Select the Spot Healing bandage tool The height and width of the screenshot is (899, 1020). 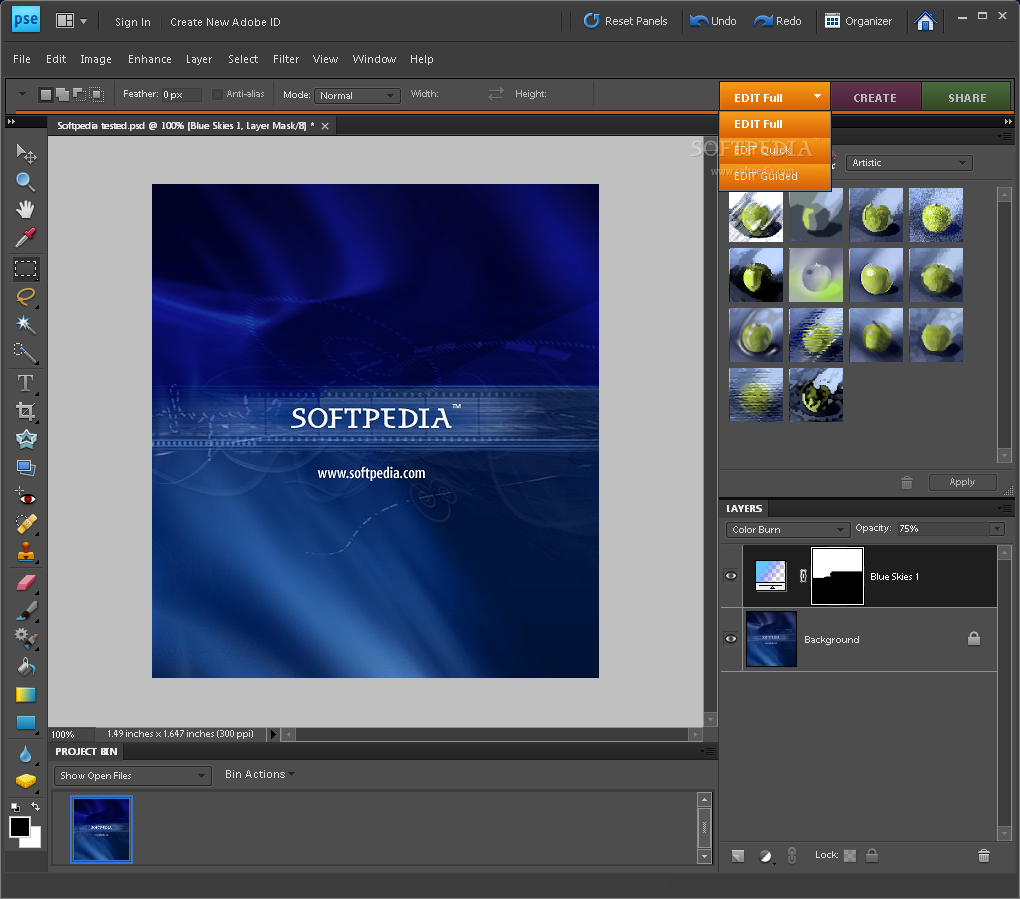(25, 524)
